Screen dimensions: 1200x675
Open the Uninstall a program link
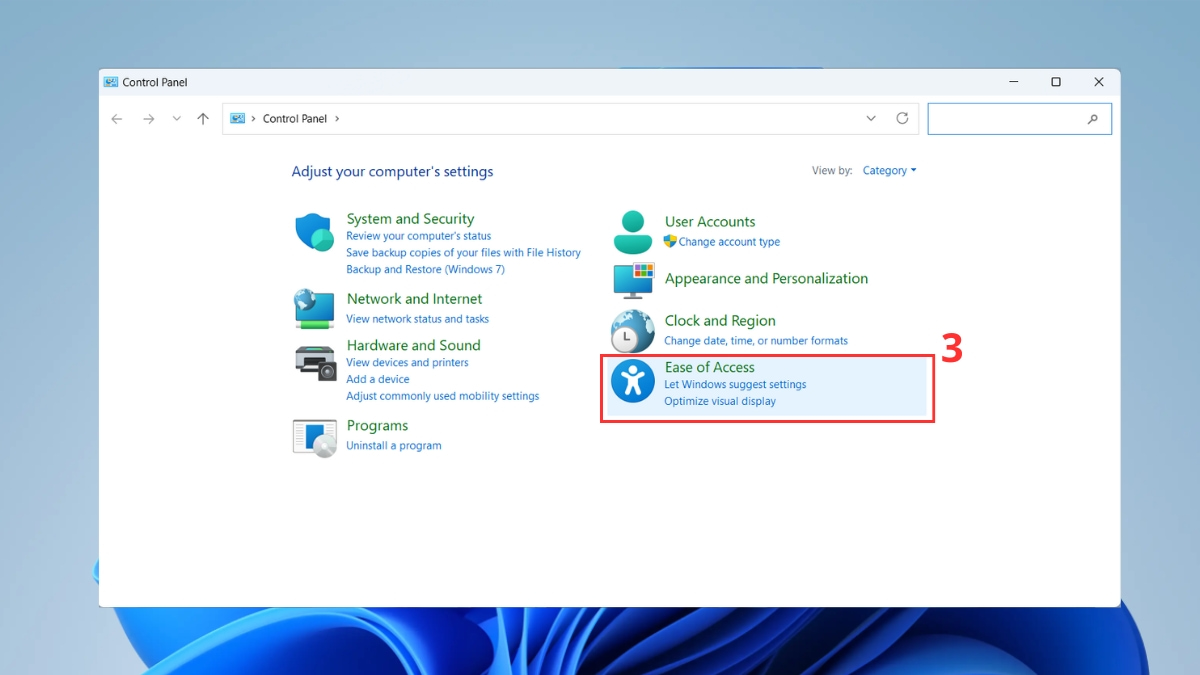(393, 446)
